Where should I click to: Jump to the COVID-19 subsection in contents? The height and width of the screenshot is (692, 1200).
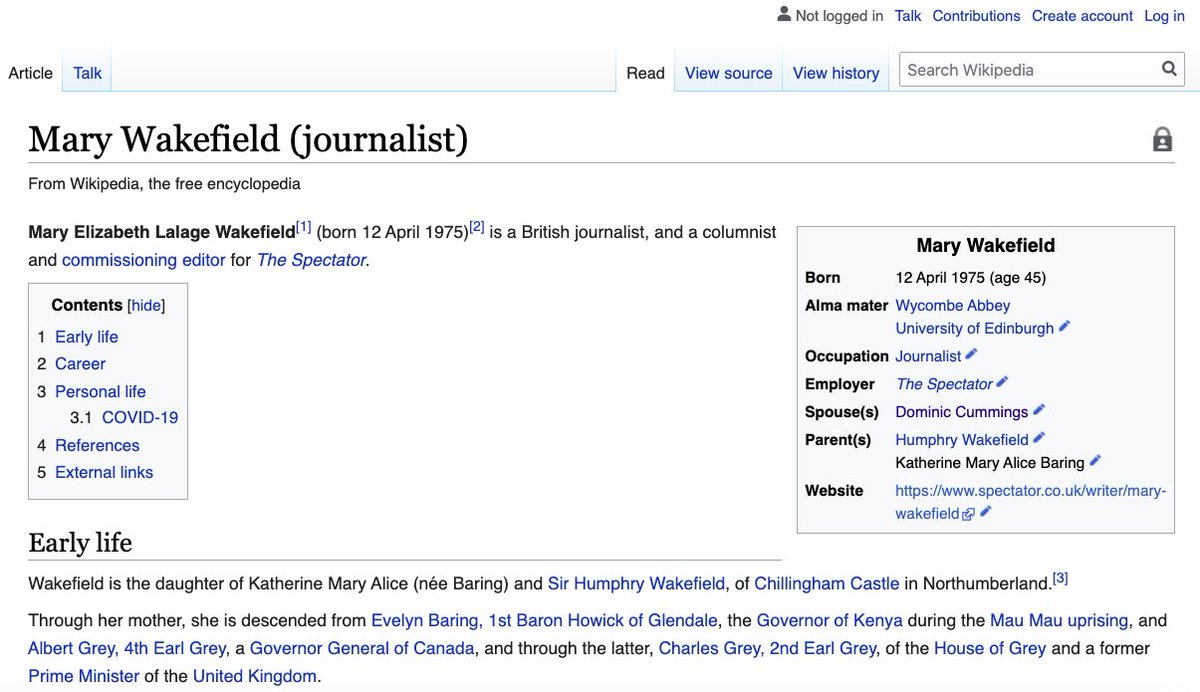140,417
